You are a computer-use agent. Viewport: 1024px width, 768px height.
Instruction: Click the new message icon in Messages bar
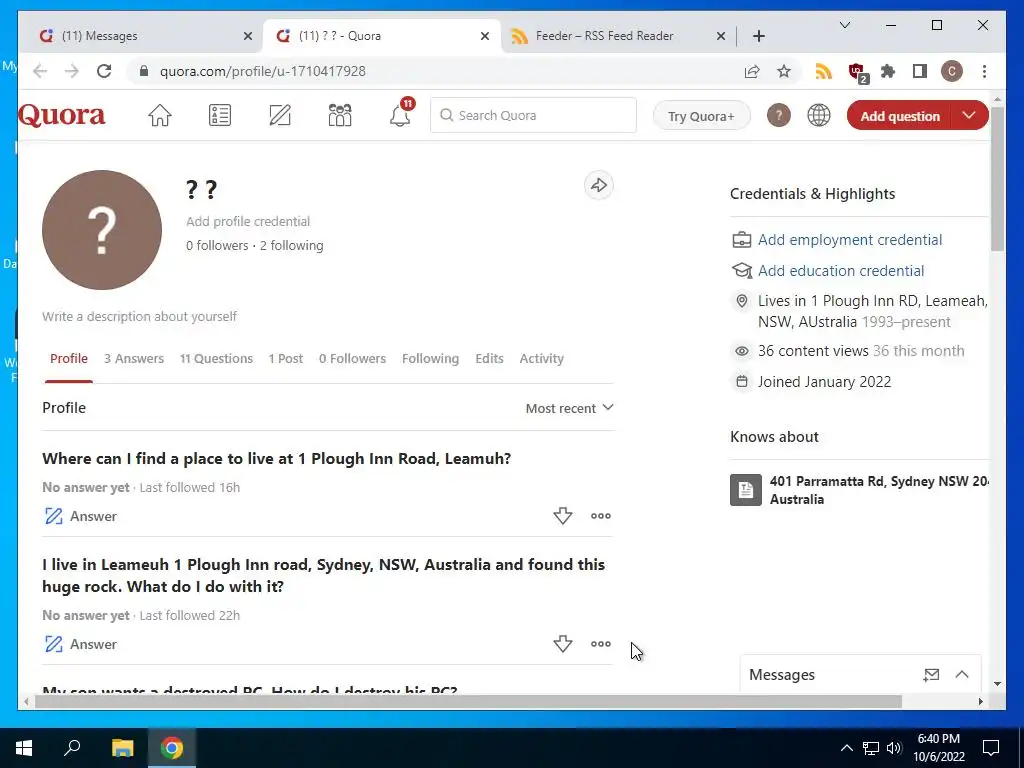click(x=931, y=675)
